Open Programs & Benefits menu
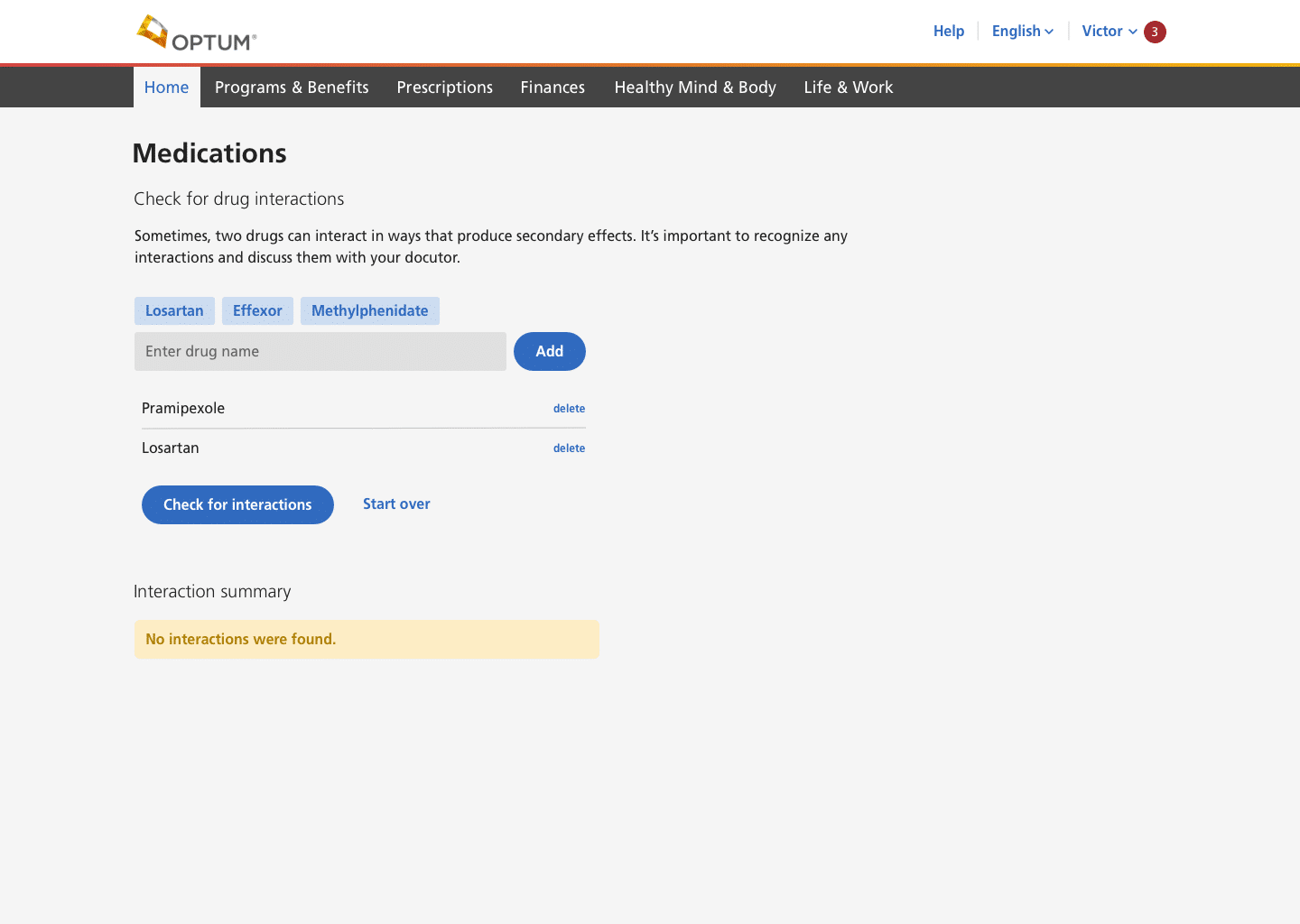The image size is (1300, 924). 292,88
